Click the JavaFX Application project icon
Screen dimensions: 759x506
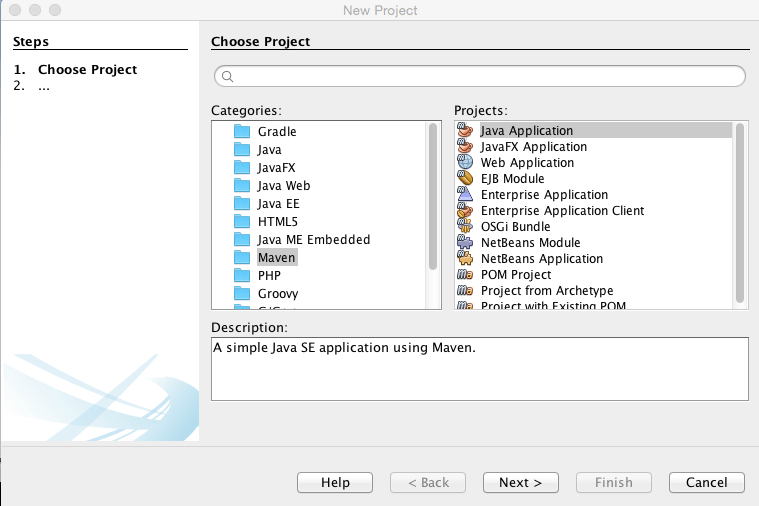465,147
